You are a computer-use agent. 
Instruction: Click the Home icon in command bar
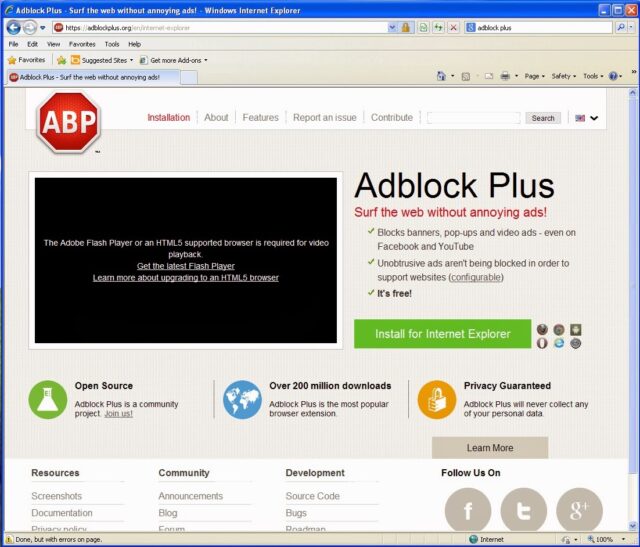(x=441, y=76)
